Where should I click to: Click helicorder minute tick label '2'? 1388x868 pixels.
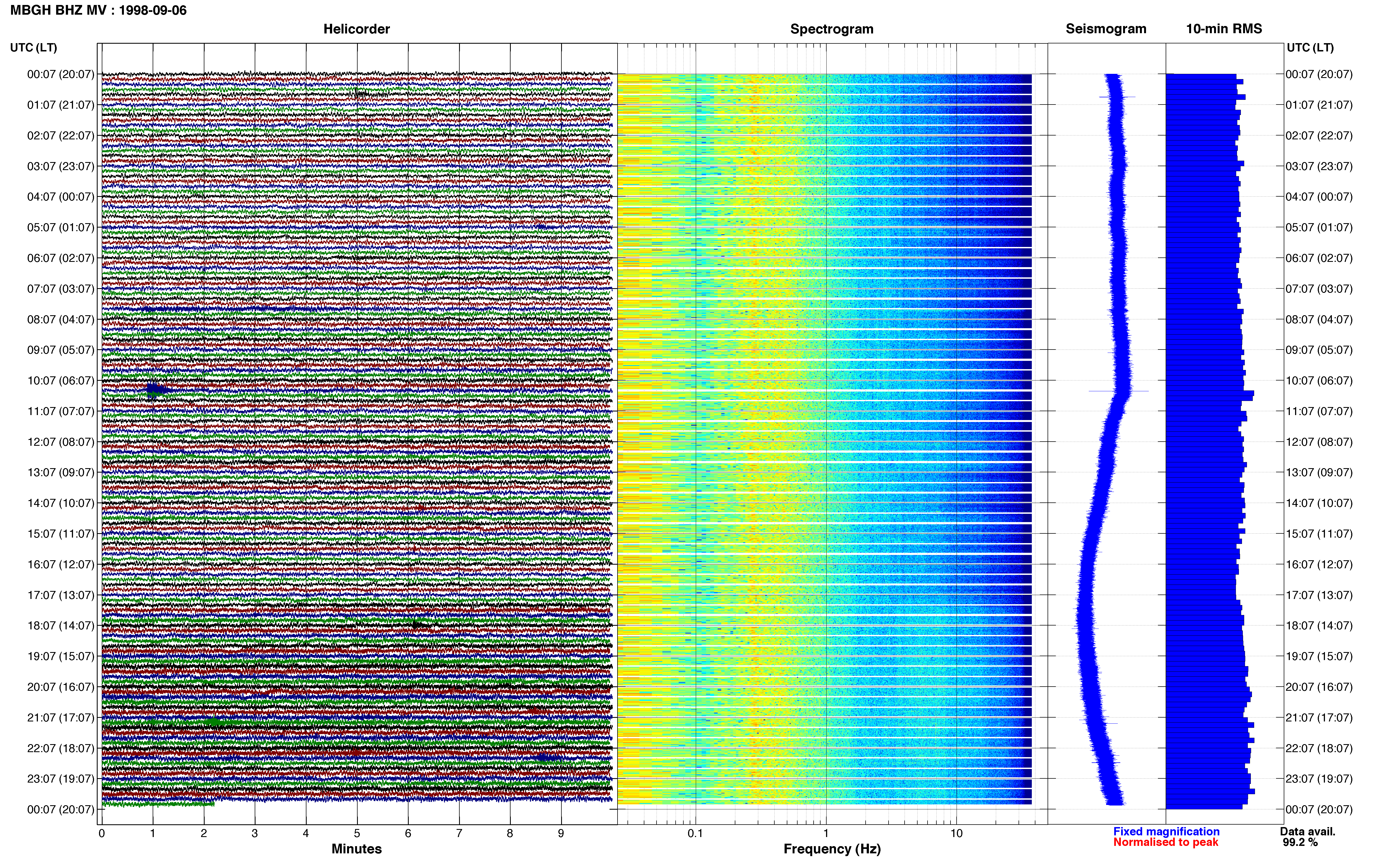click(204, 833)
